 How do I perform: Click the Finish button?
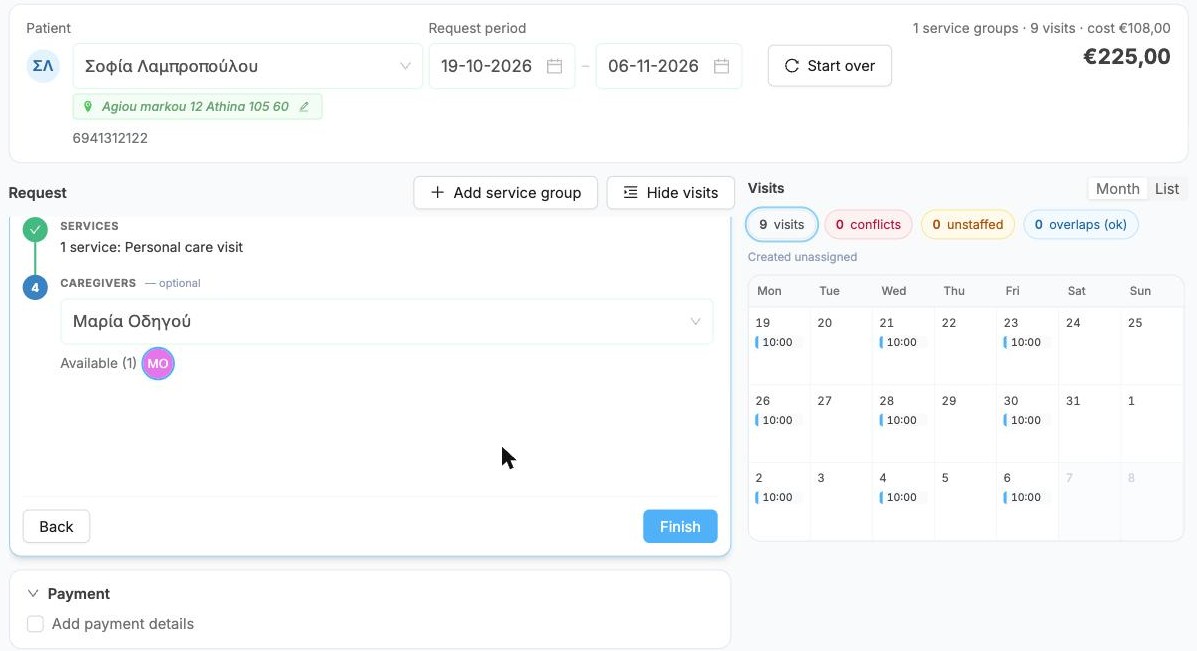pyautogui.click(x=680, y=527)
